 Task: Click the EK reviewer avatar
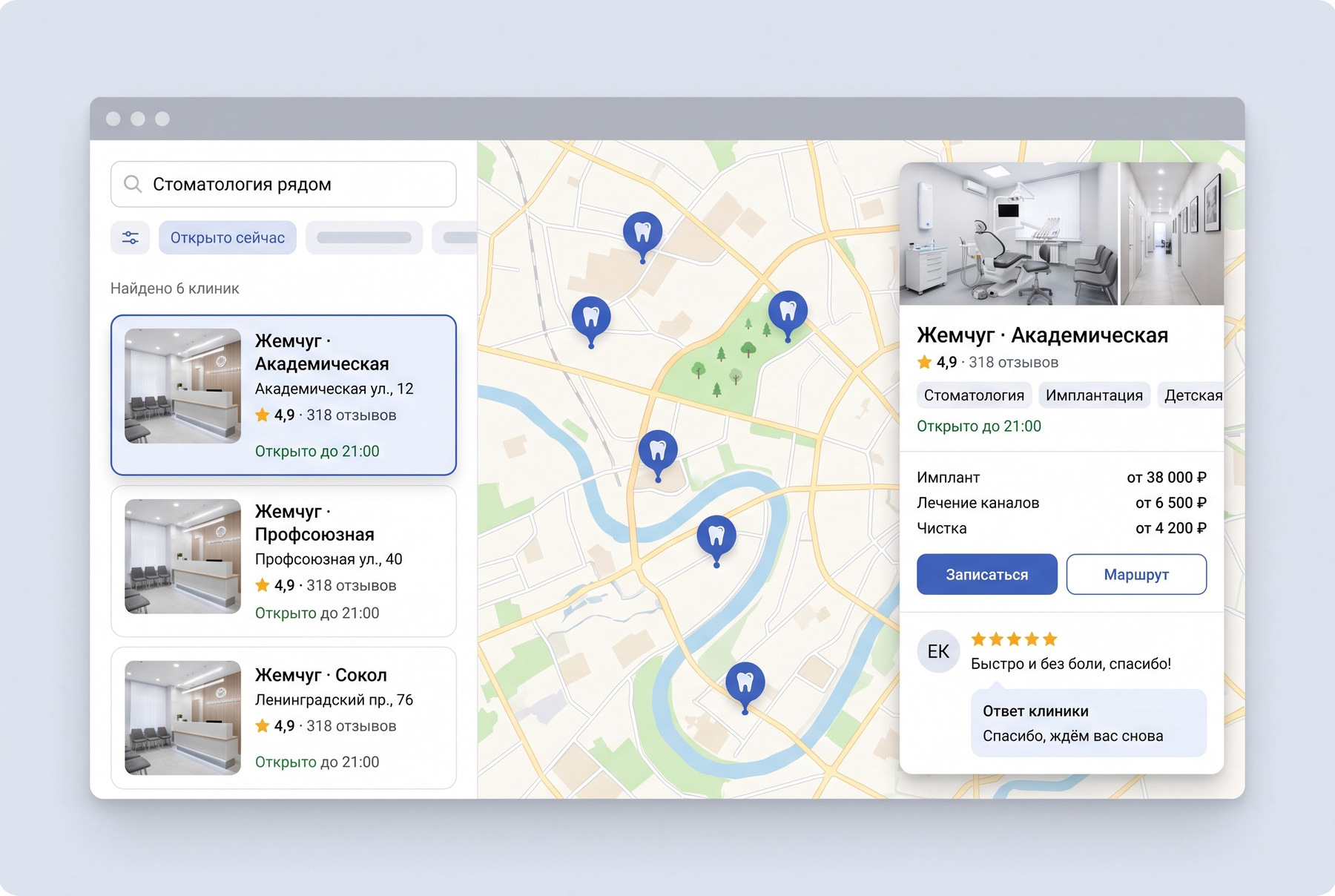[938, 651]
